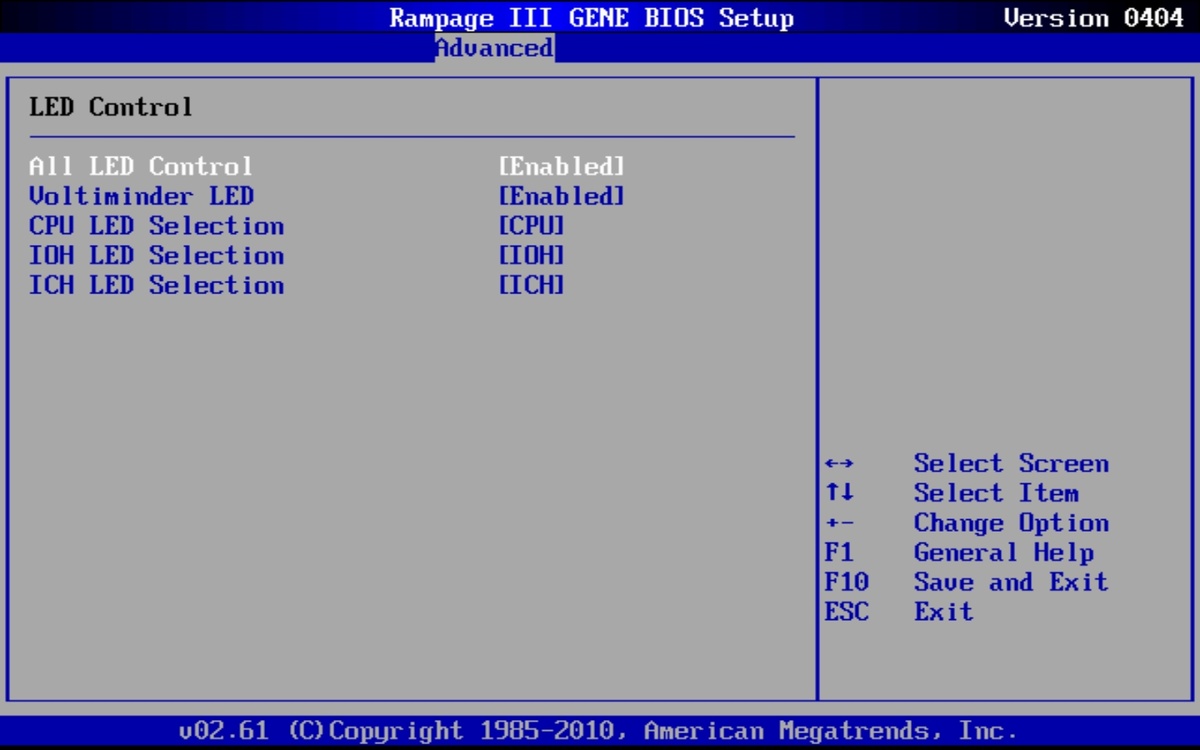1200x750 pixels.
Task: Click the All LED Control label
Action: [141, 166]
